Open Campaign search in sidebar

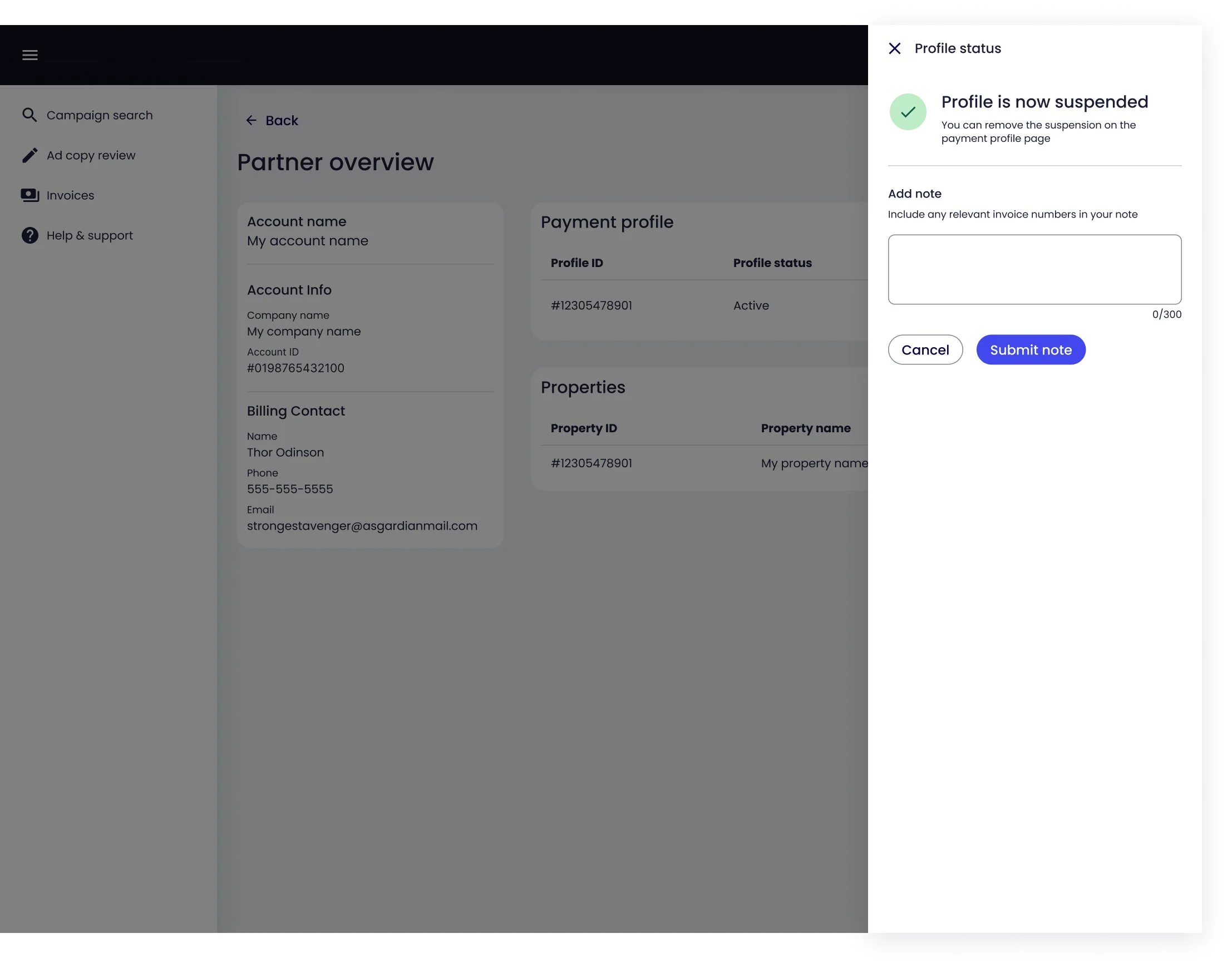tap(100, 115)
